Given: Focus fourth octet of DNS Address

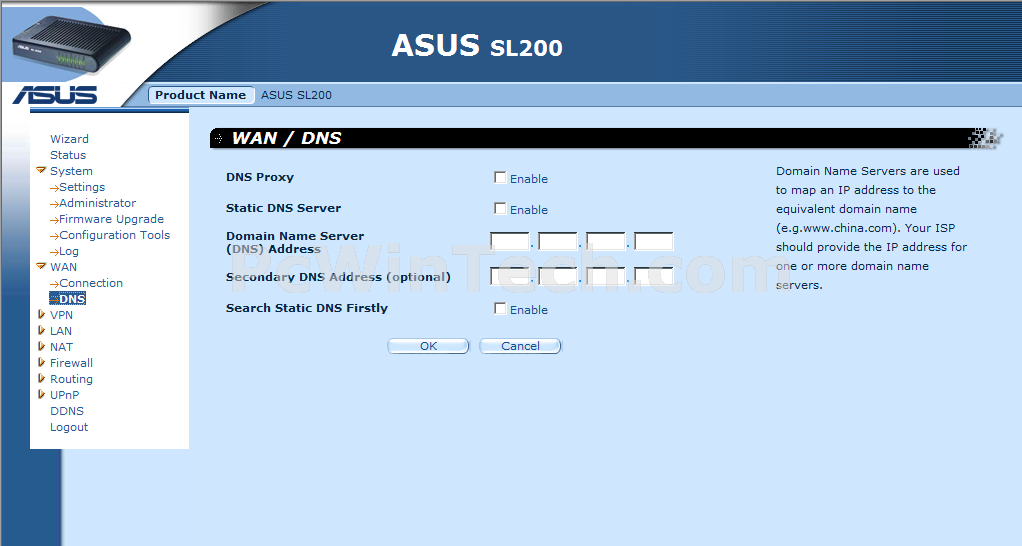Looking at the screenshot, I should coord(654,241).
